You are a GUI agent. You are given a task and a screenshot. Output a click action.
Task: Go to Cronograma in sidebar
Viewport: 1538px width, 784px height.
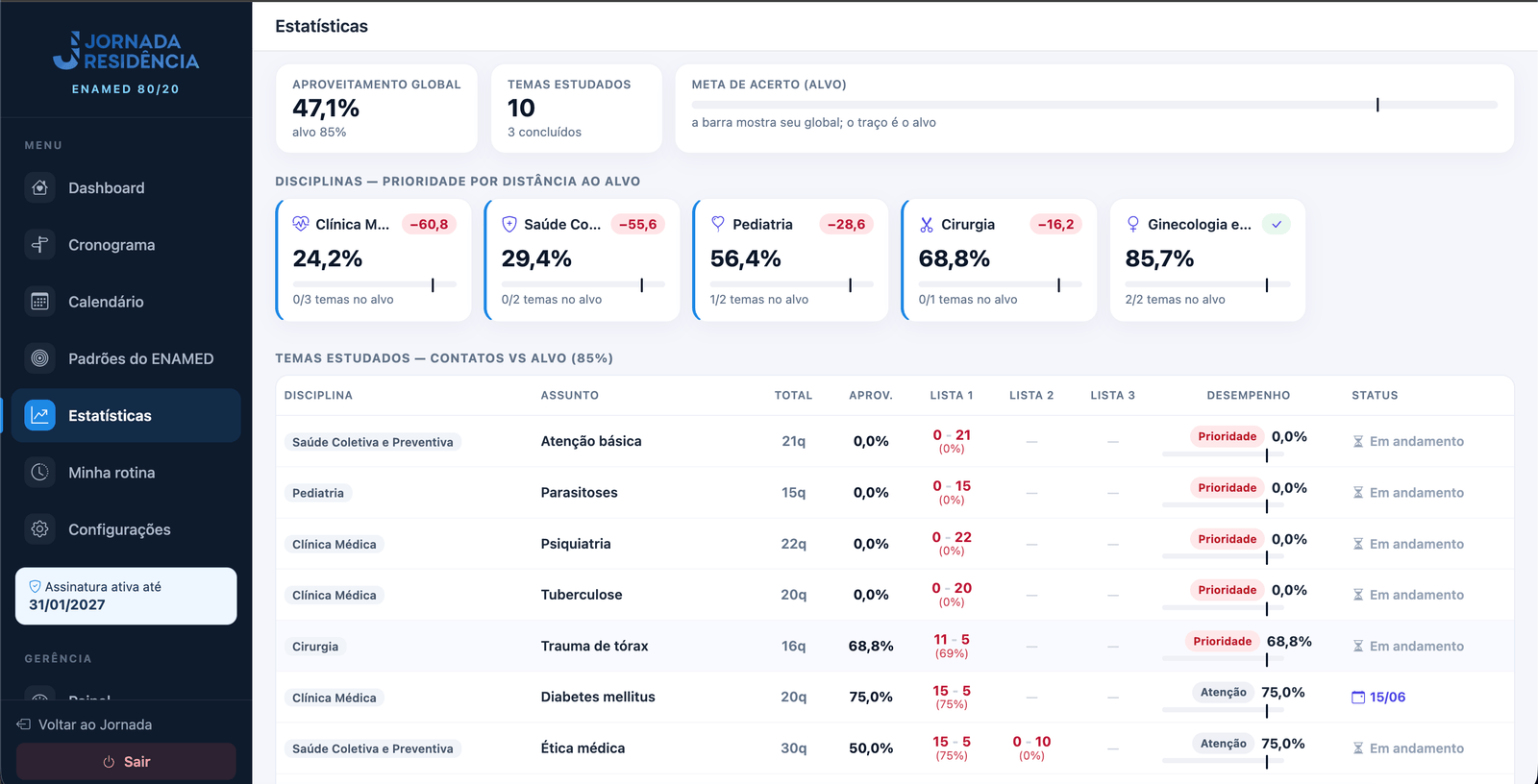126,245
